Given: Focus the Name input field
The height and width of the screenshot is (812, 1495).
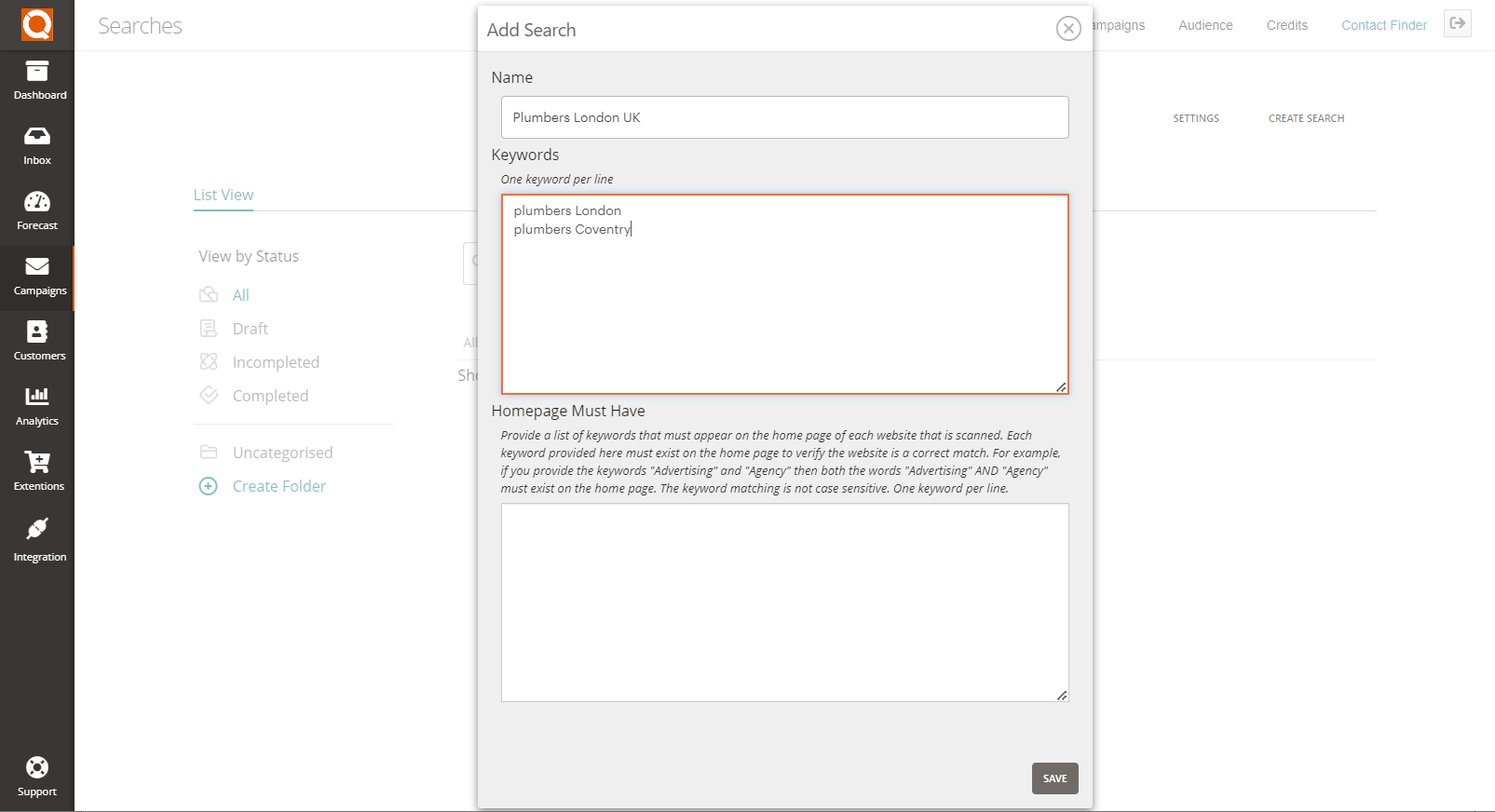Looking at the screenshot, I should 785,117.
